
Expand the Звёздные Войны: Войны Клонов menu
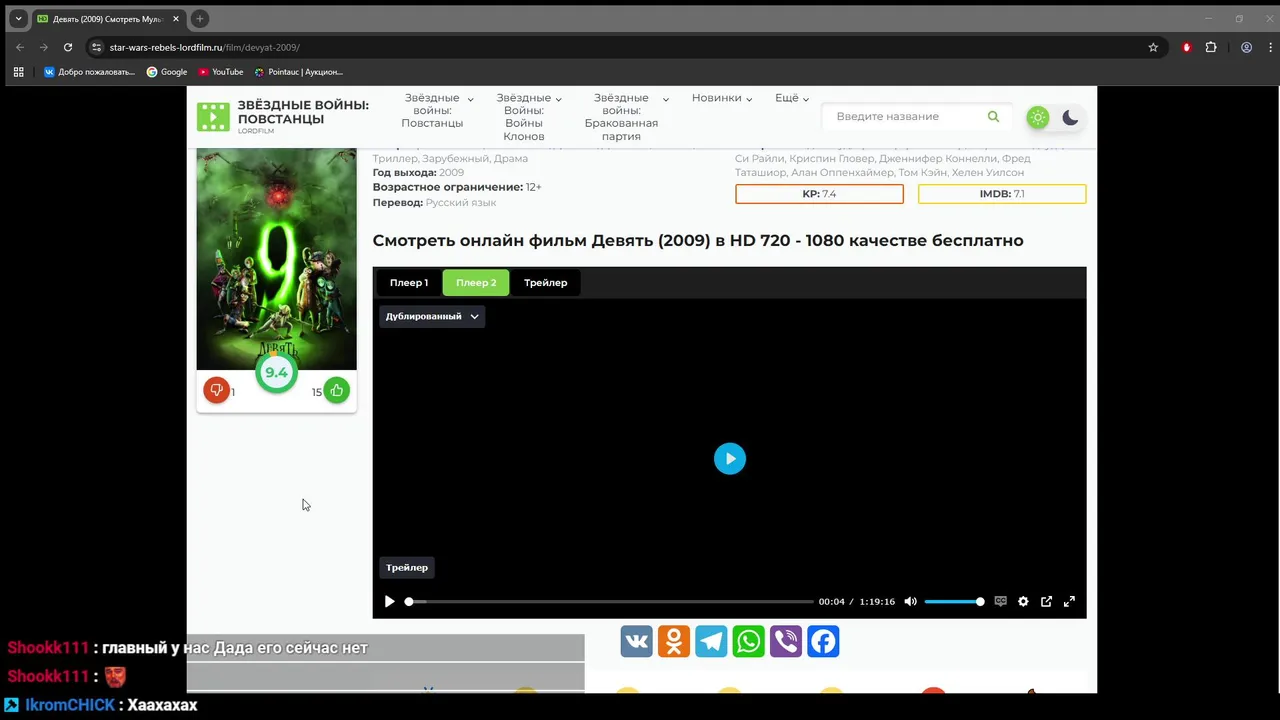(529, 116)
